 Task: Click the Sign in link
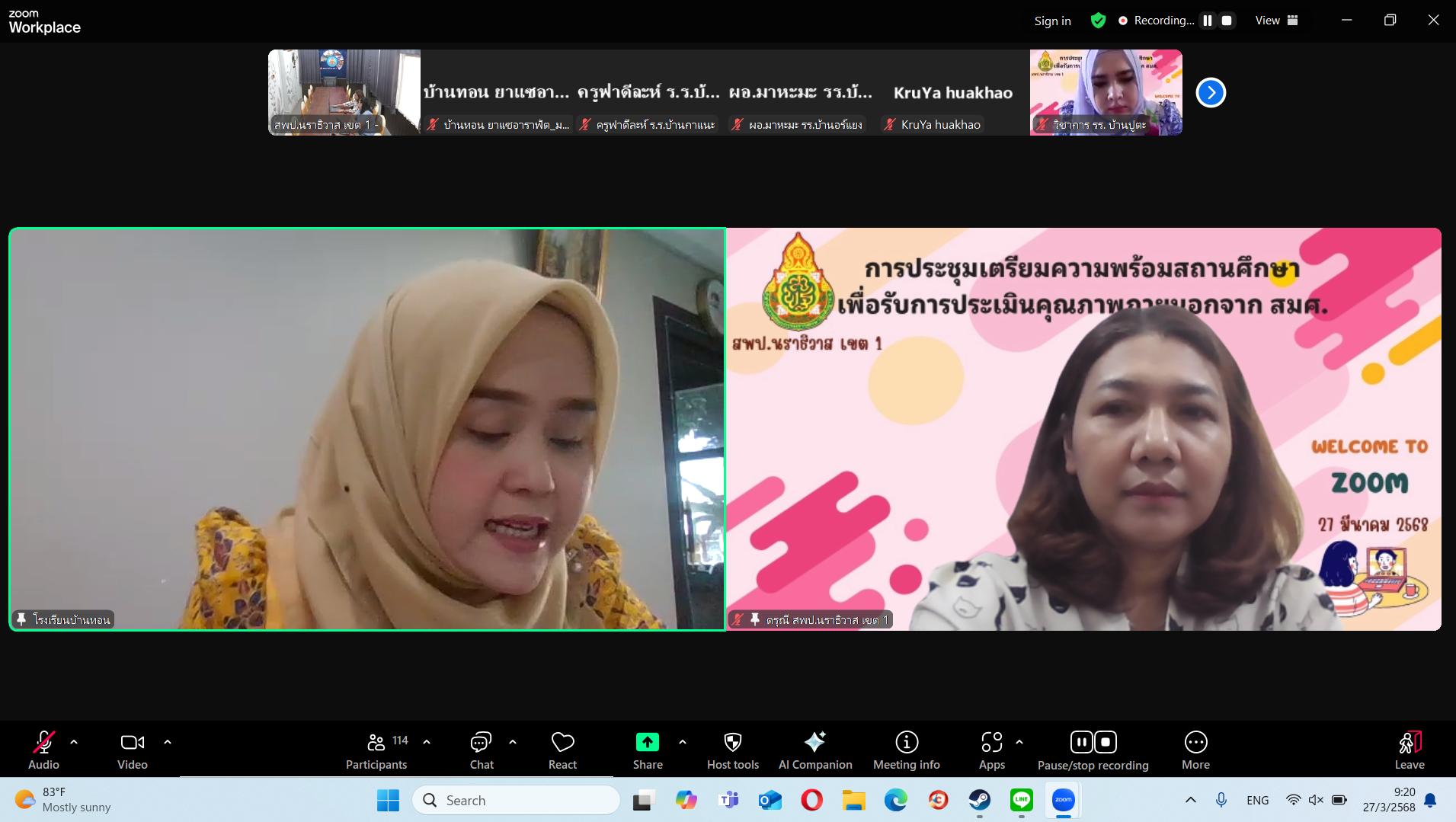[x=1052, y=21]
